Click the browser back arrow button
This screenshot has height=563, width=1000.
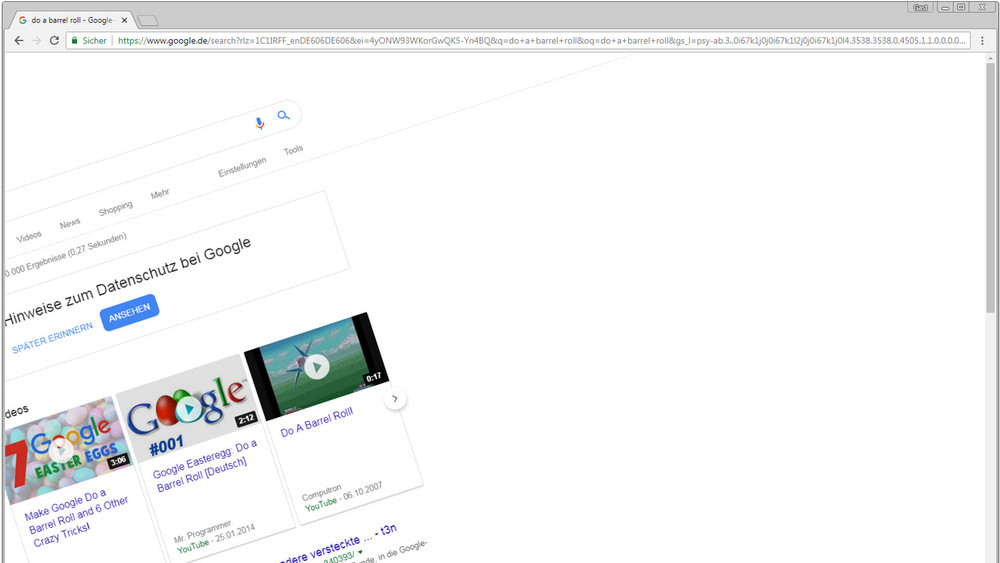coord(18,40)
